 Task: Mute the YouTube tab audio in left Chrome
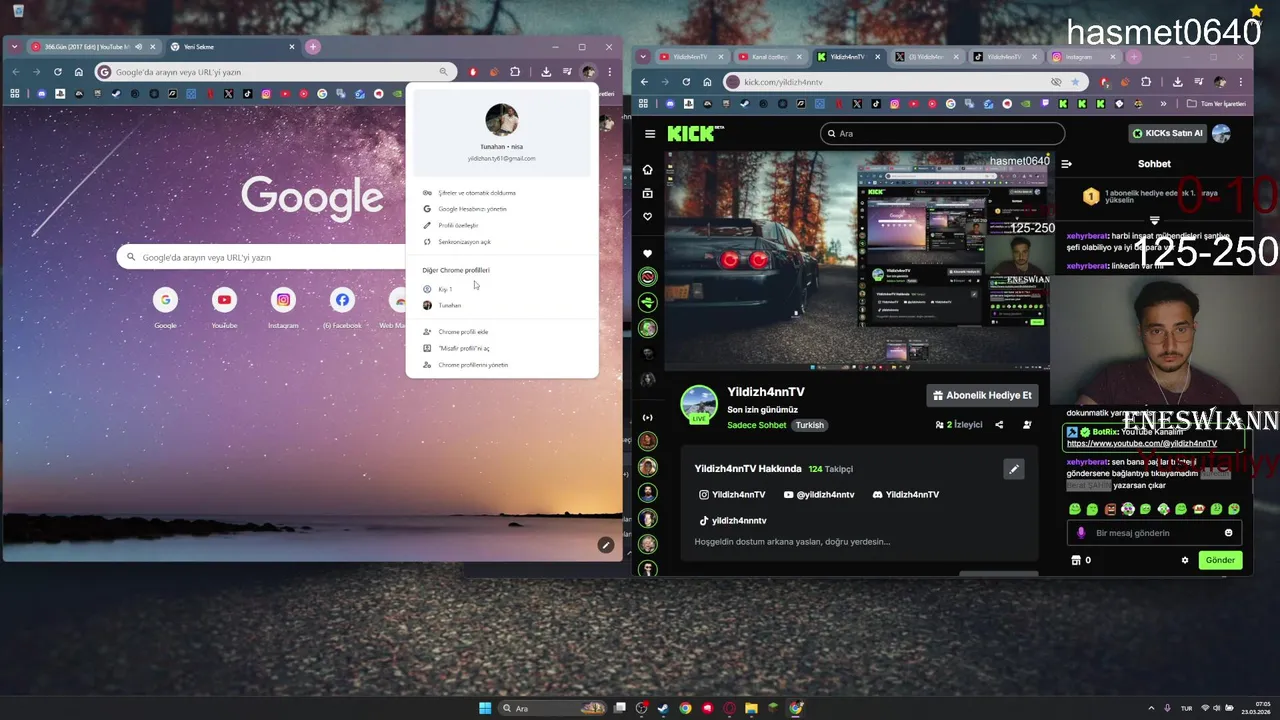point(139,47)
